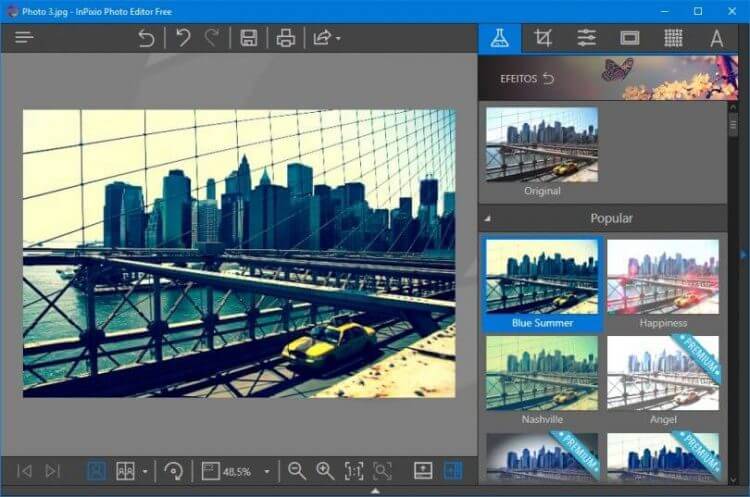The image size is (750, 497).
Task: Open share options dropdown arrow
Action: click(338, 39)
